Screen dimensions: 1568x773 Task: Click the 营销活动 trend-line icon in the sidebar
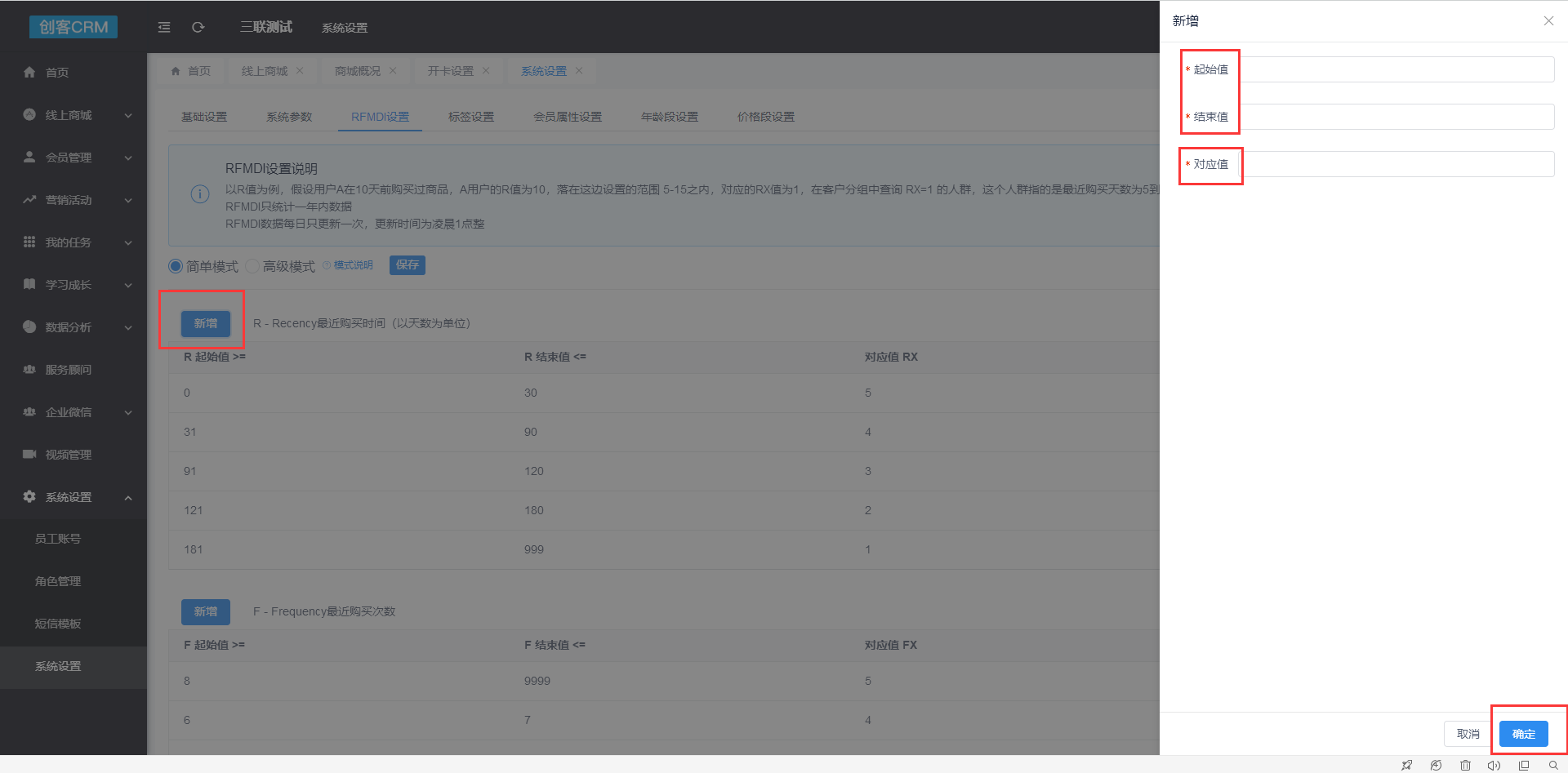(x=29, y=199)
